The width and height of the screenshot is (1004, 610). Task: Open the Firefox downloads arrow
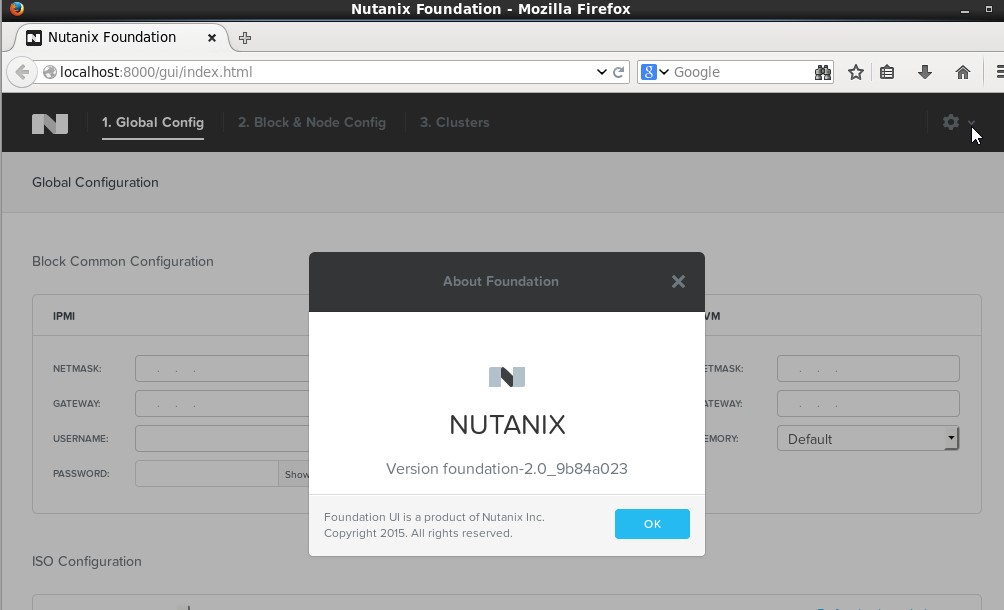(925, 72)
